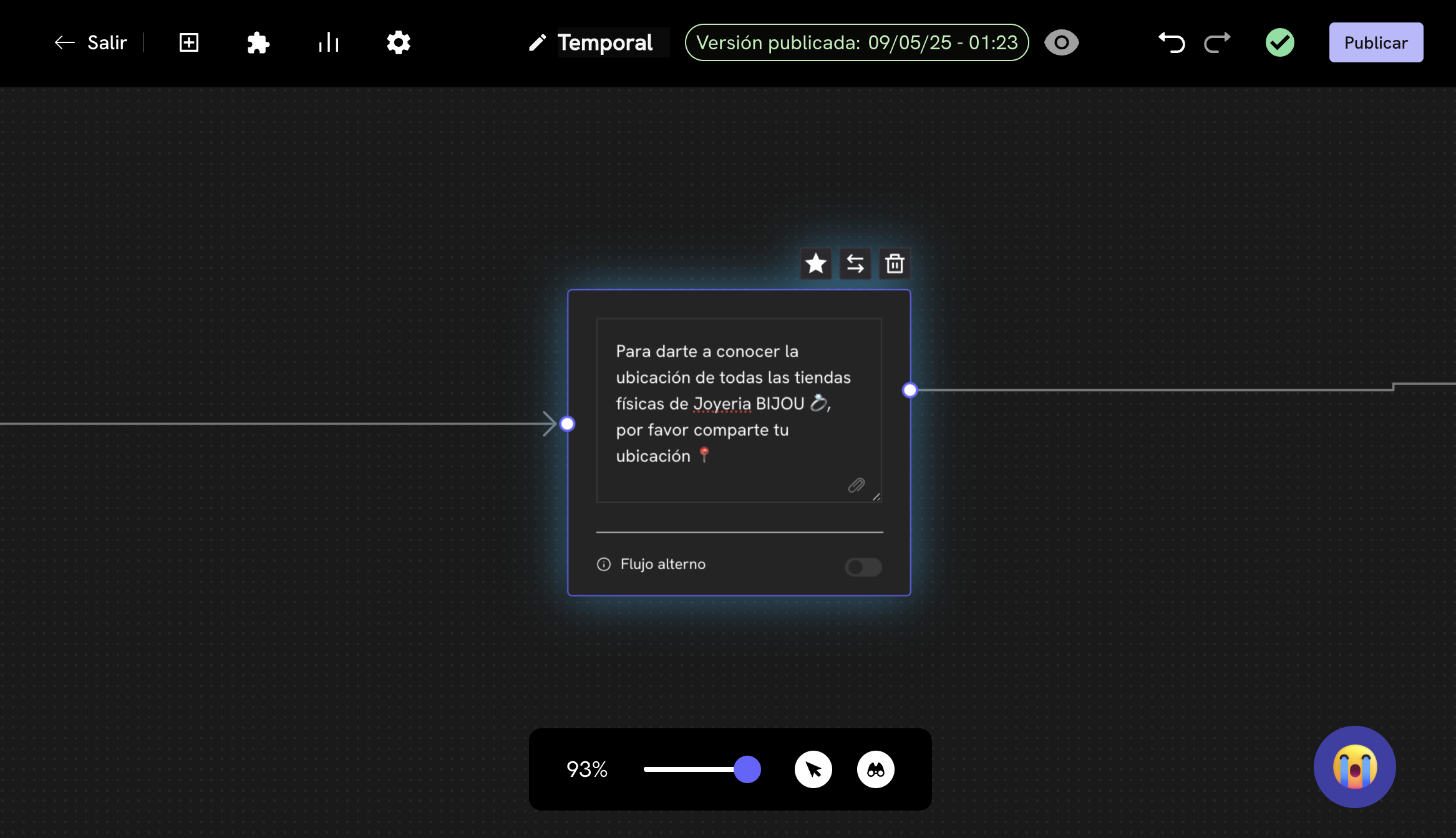Select the cursor pointer tool

[x=813, y=769]
